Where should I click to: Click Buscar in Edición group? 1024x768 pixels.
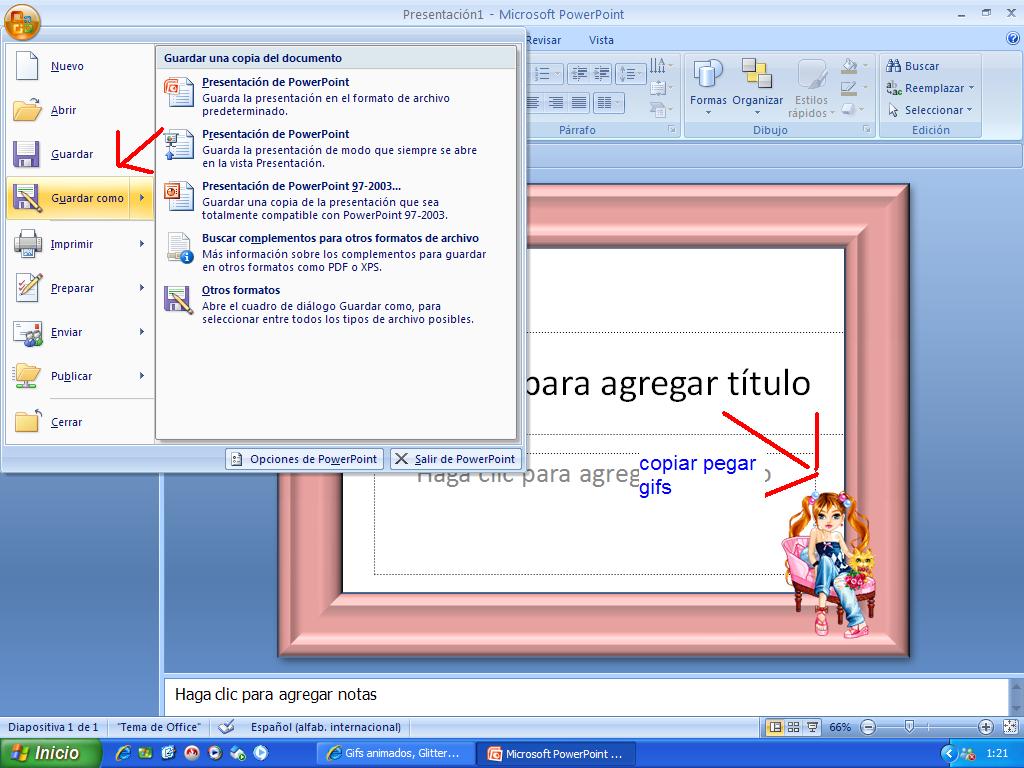pos(912,66)
